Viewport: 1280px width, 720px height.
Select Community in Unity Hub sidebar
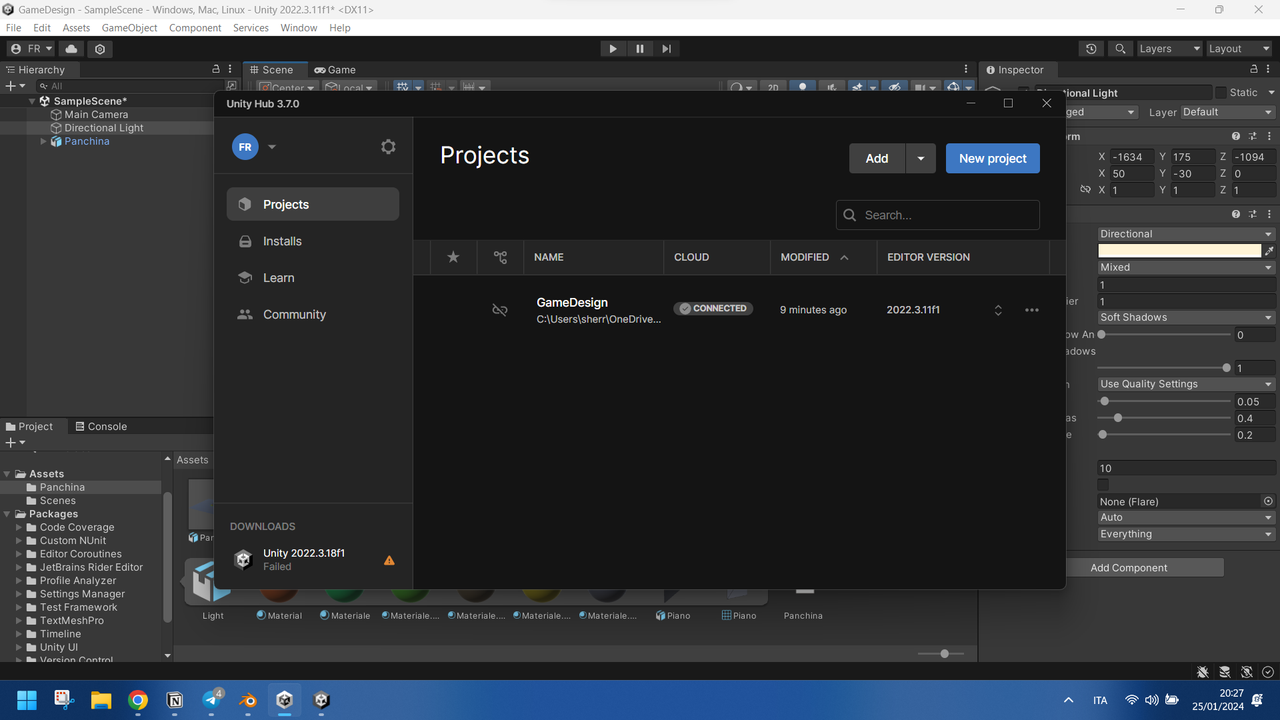(313, 314)
